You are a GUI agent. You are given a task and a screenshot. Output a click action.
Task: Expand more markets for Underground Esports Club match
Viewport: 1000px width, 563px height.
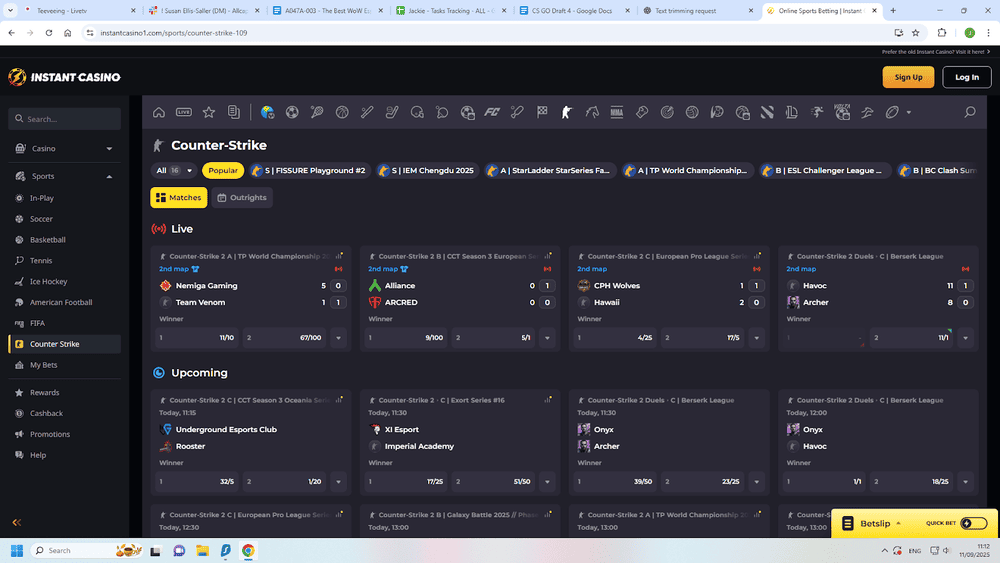[339, 482]
